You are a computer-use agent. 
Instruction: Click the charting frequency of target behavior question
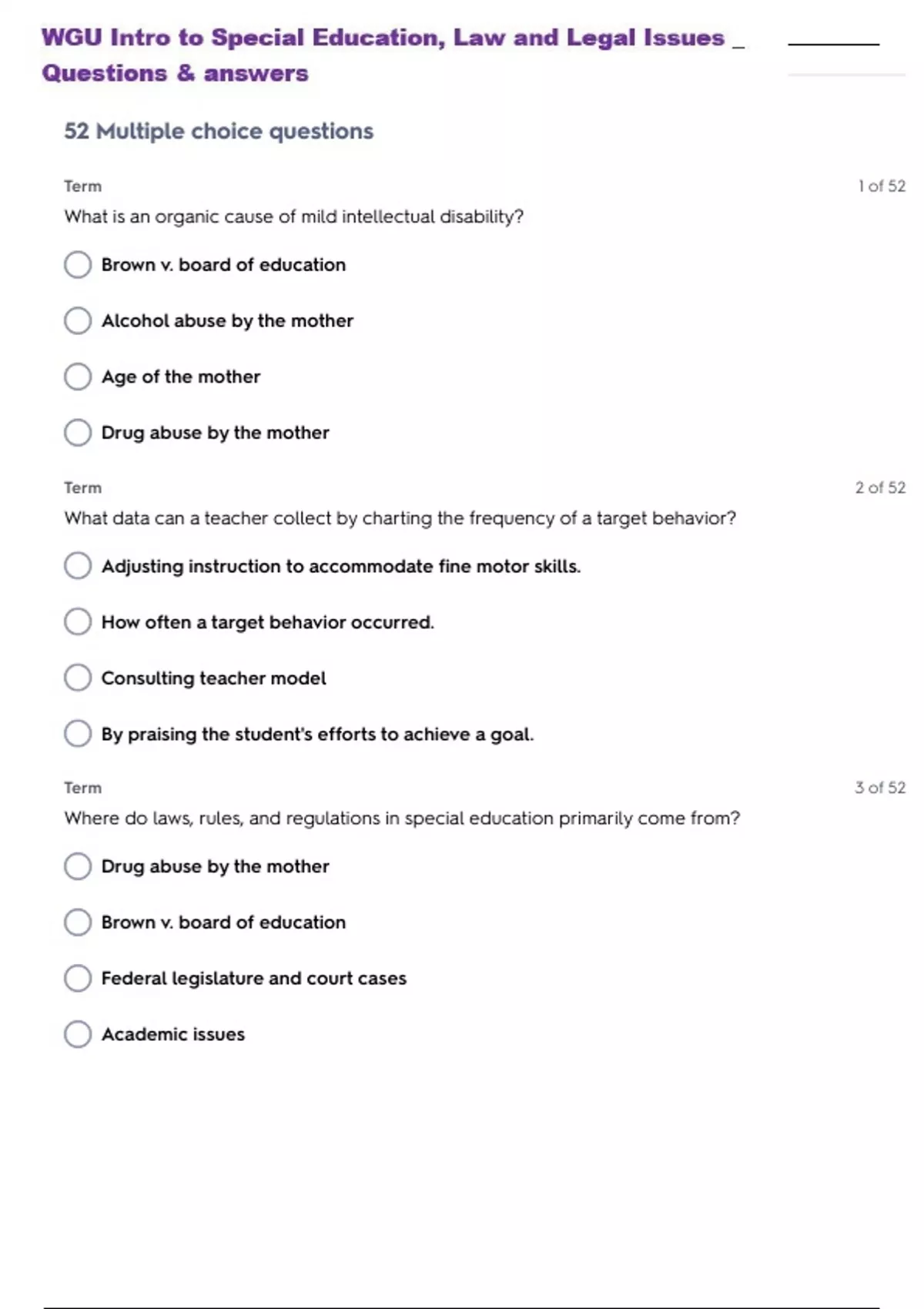[400, 518]
